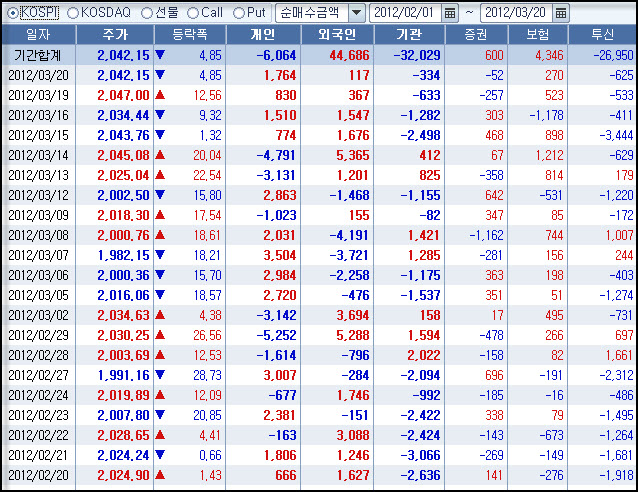The image size is (638, 492).
Task: Click insurance value -1,178
Action: coord(546,115)
